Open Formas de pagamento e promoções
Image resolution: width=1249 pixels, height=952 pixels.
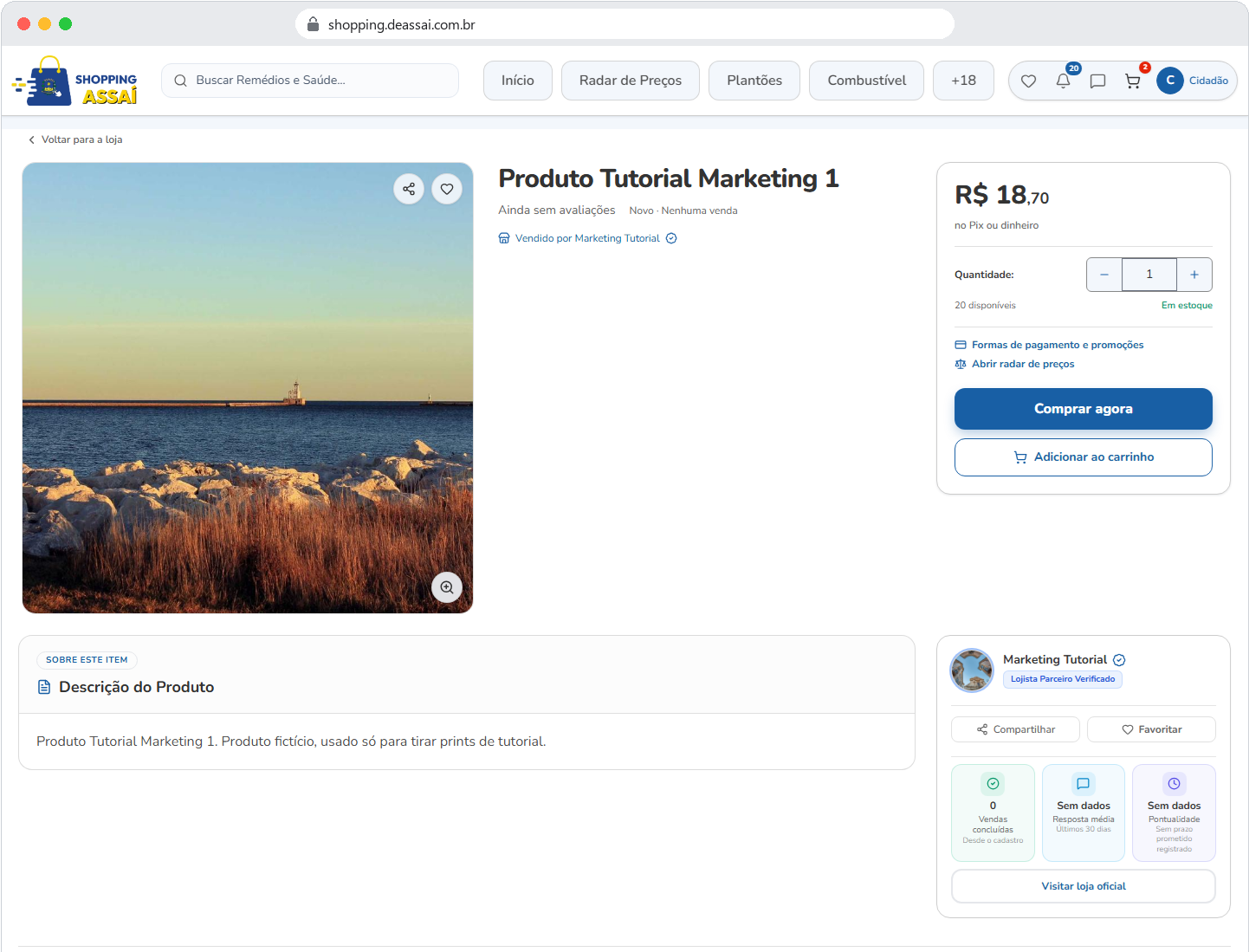click(1049, 345)
